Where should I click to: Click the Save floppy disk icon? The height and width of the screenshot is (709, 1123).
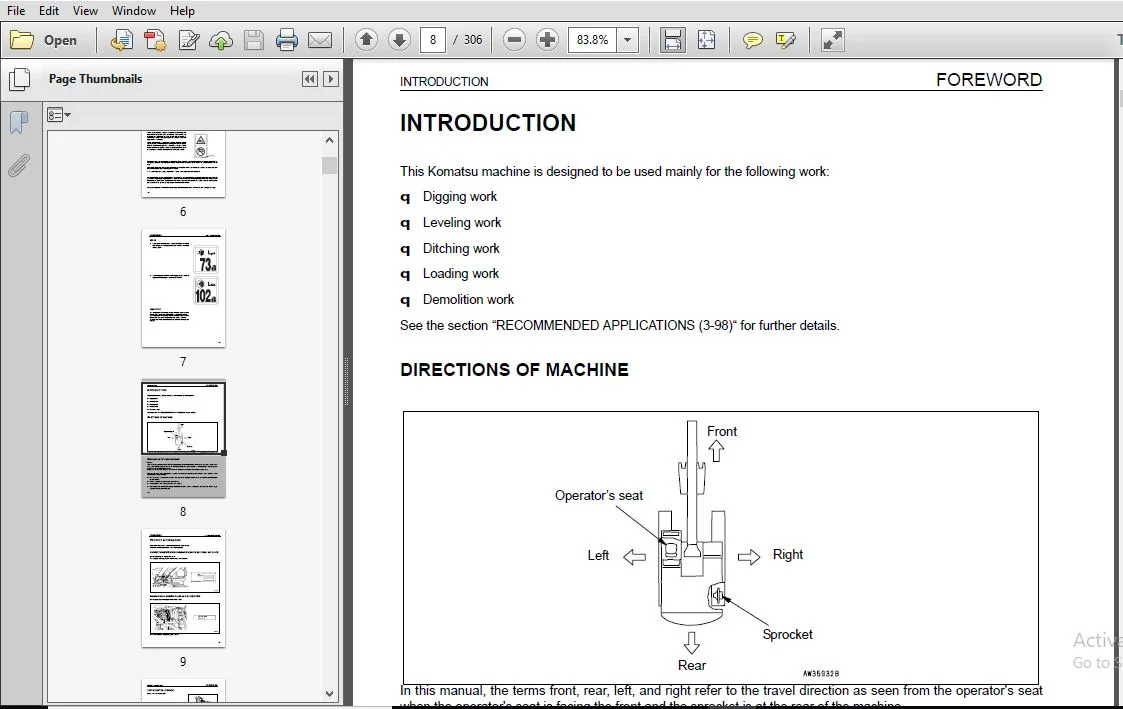click(x=254, y=40)
